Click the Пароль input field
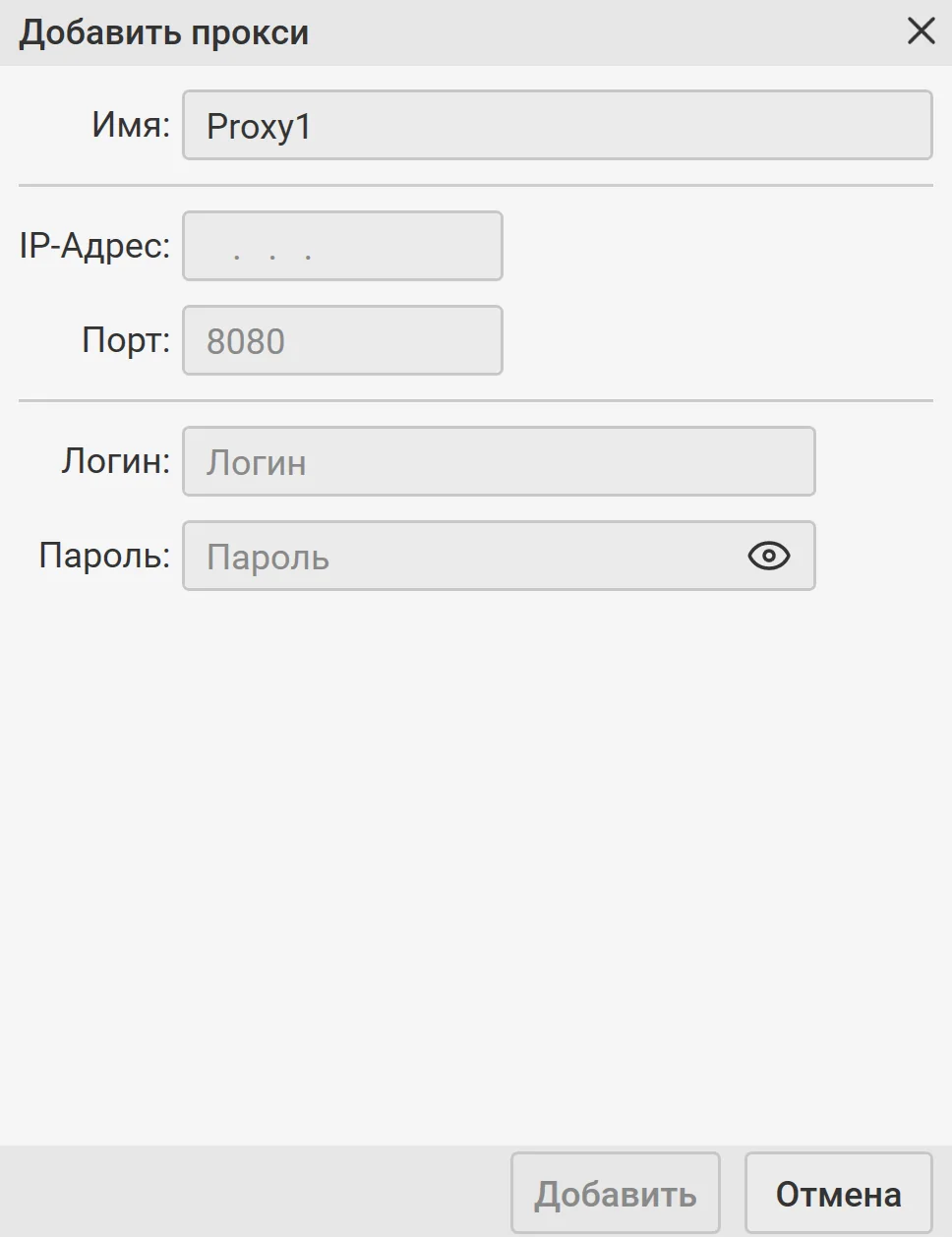This screenshot has width=952, height=1237. 462,557
